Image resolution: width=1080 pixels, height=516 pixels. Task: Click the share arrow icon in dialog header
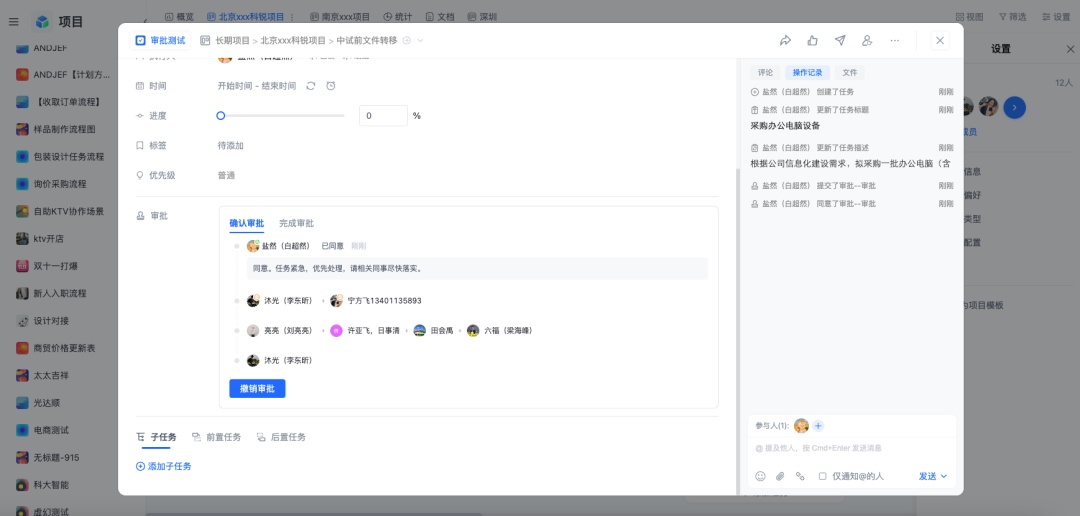click(785, 41)
